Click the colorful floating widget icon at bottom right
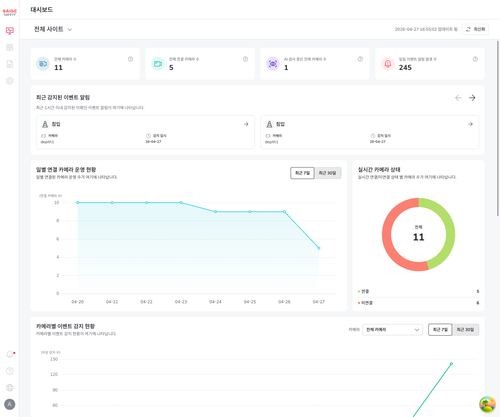 [x=487, y=404]
